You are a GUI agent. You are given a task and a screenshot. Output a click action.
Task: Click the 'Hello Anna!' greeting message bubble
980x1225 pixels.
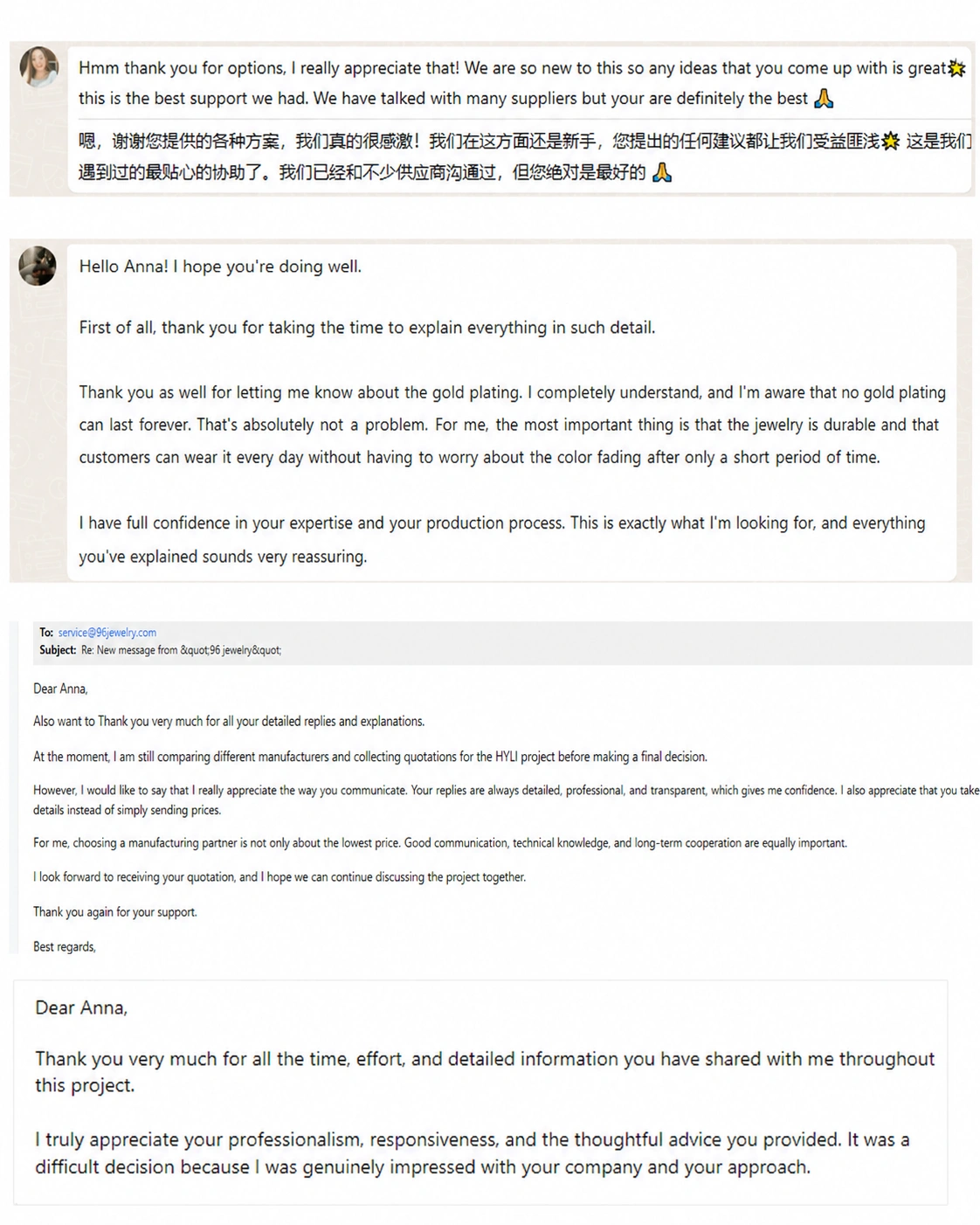(512, 412)
